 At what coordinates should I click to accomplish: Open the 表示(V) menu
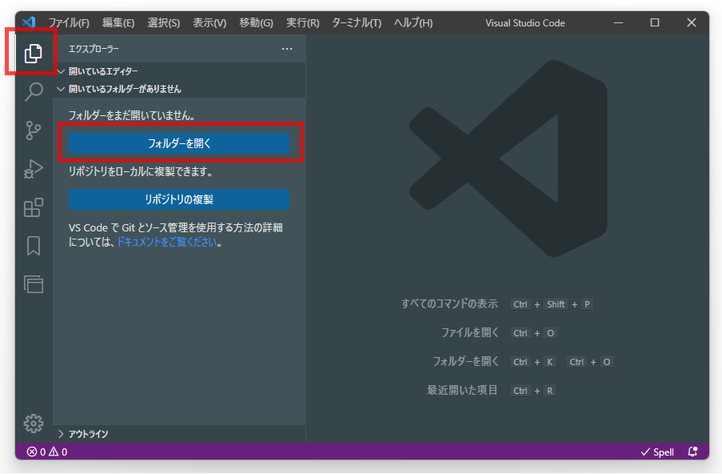pos(210,23)
